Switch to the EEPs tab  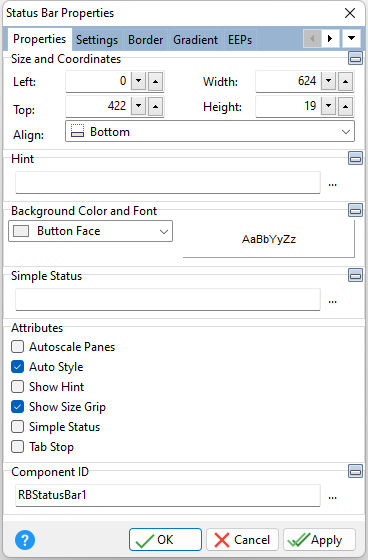tap(240, 40)
